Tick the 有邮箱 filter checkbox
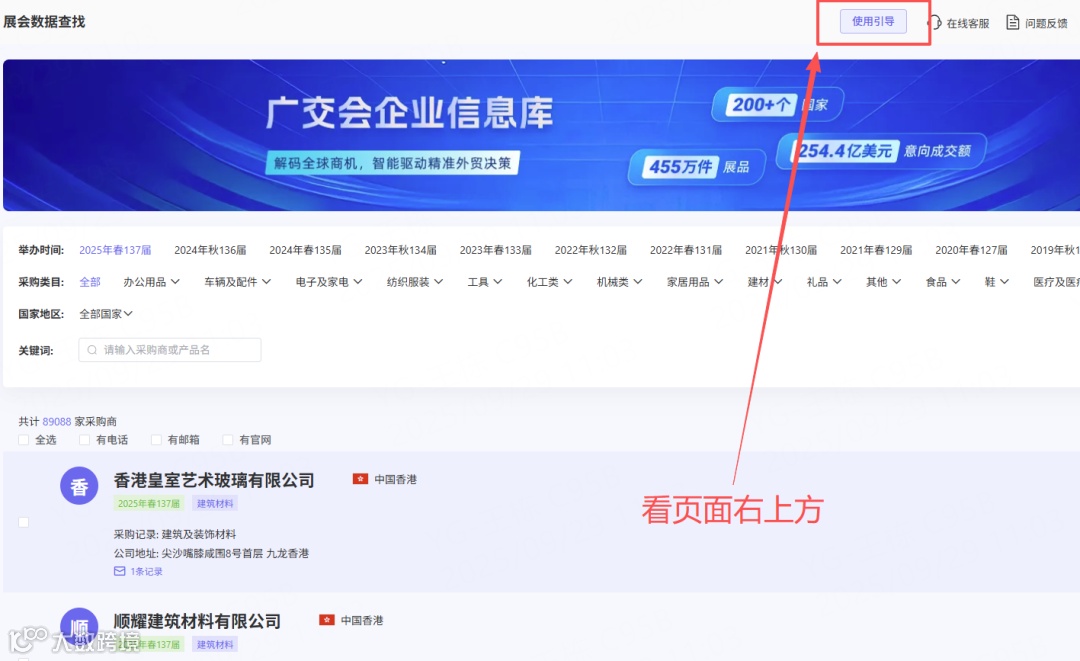 click(x=156, y=440)
